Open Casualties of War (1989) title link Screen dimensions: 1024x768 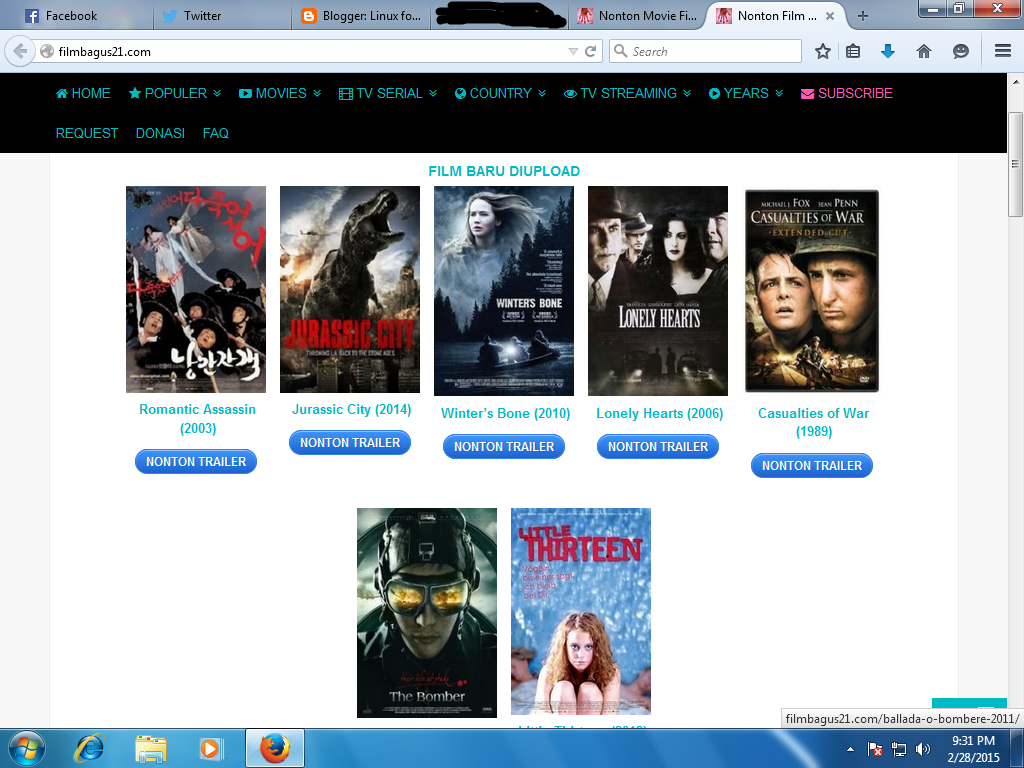point(813,422)
